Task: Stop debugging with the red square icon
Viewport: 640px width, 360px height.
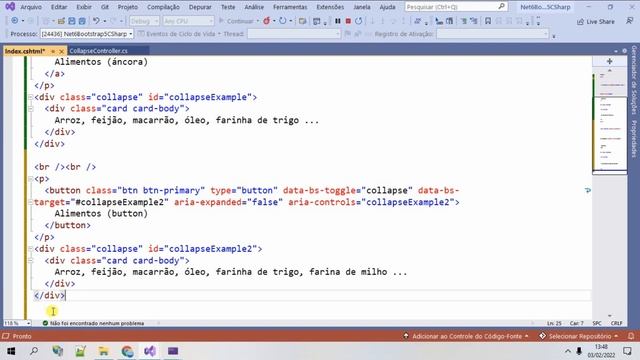Action: point(348,21)
